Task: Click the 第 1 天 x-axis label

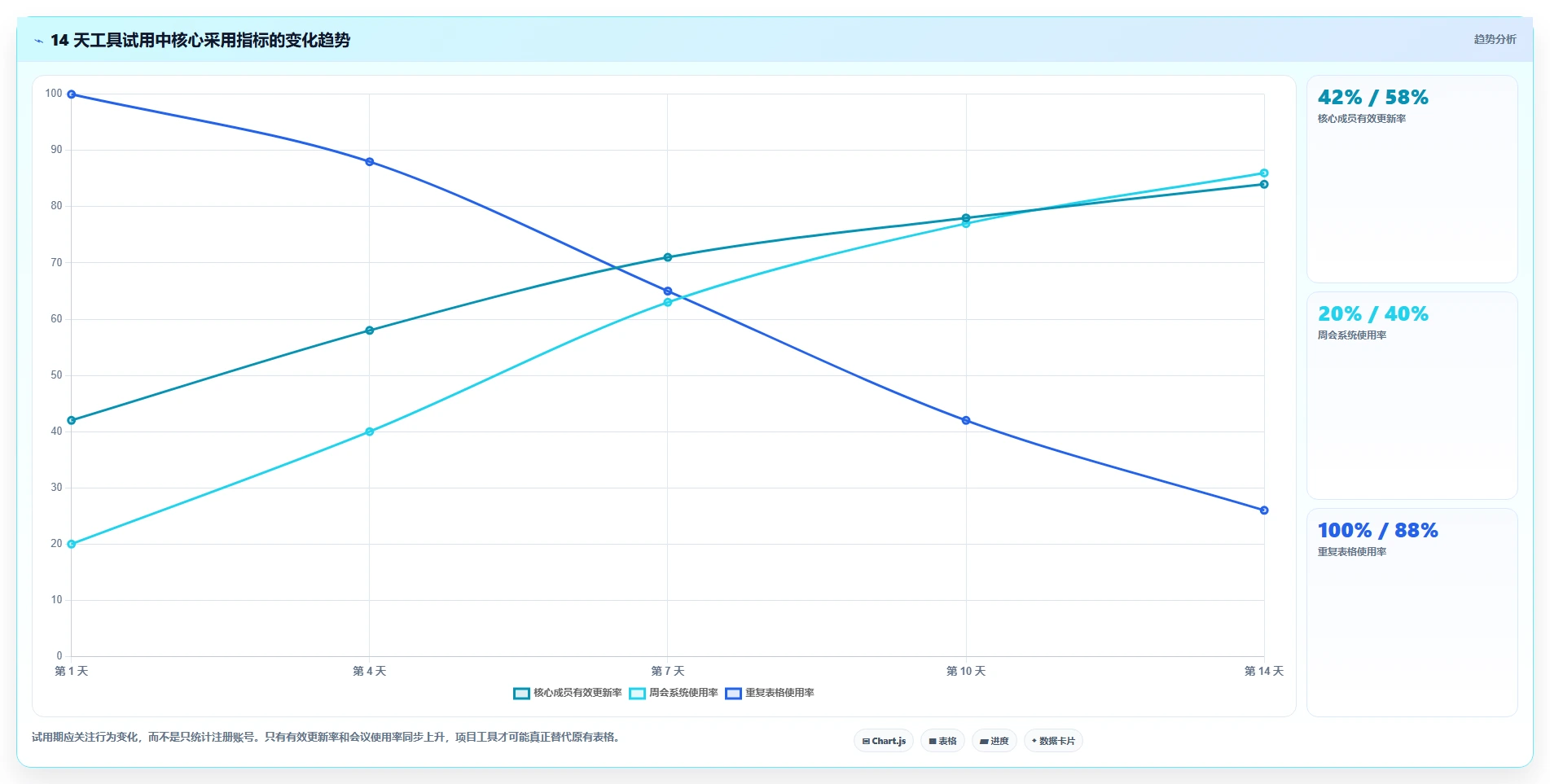Action: click(x=72, y=672)
